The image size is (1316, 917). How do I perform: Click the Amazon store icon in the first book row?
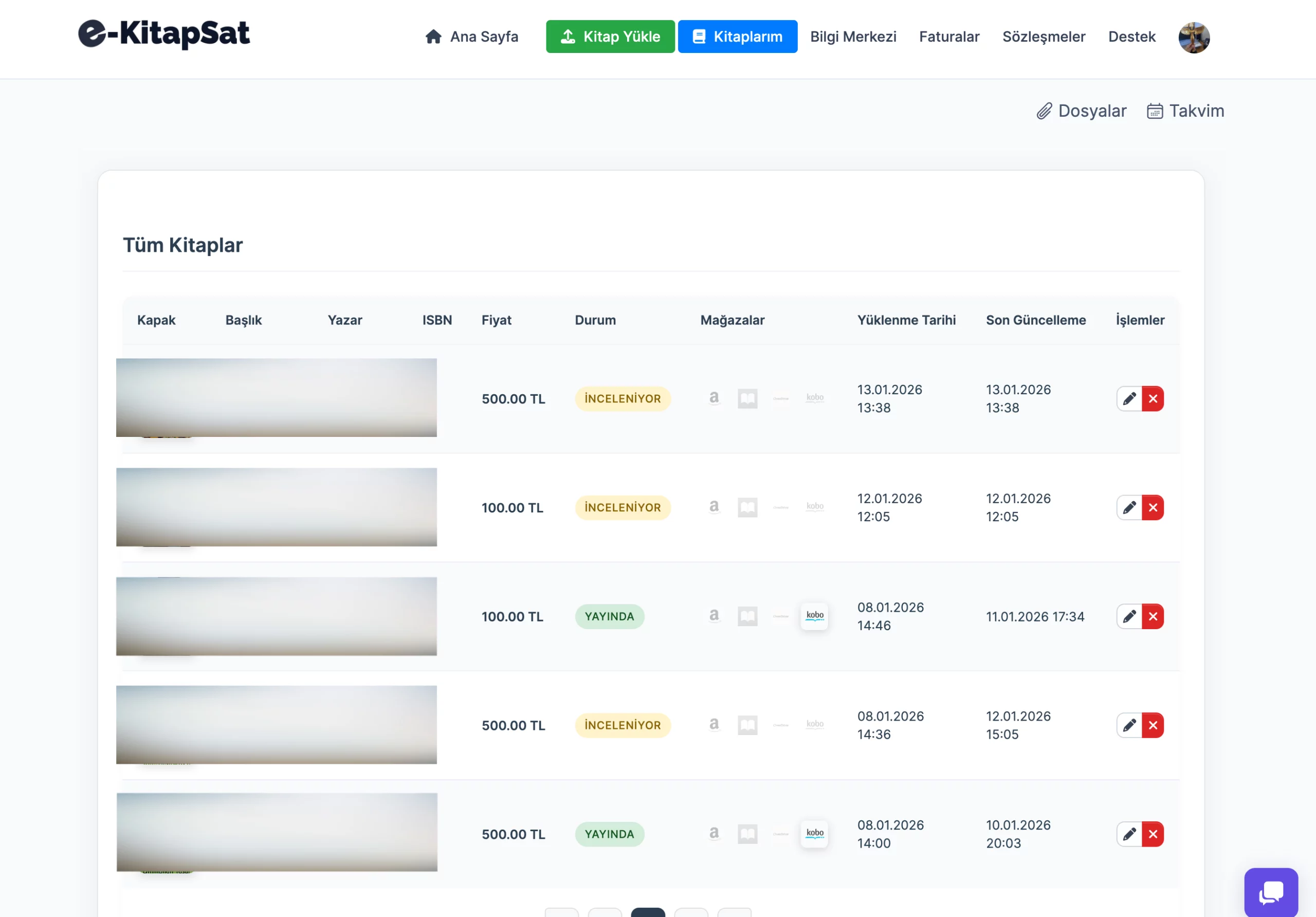[714, 398]
